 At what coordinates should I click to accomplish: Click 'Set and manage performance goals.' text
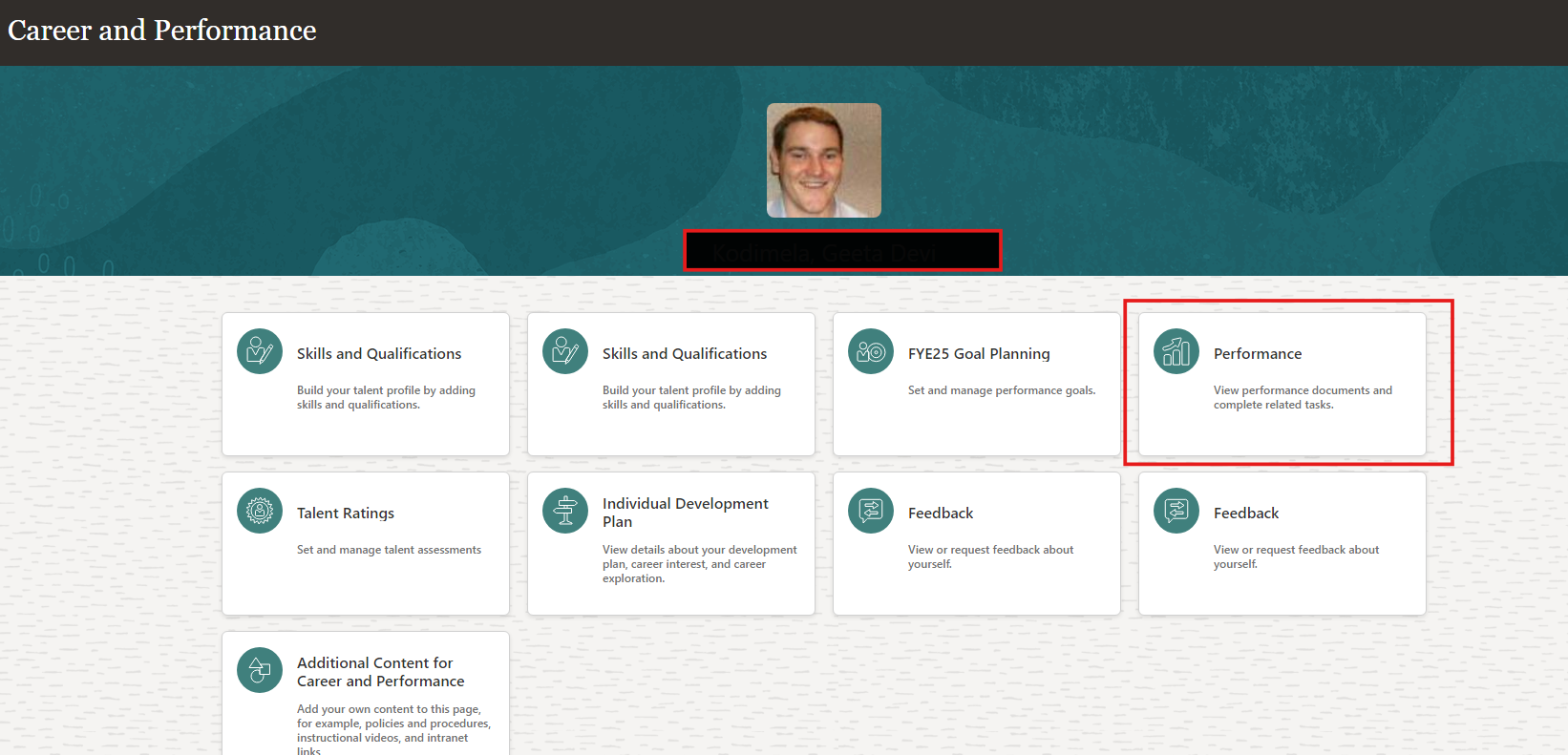[1002, 390]
